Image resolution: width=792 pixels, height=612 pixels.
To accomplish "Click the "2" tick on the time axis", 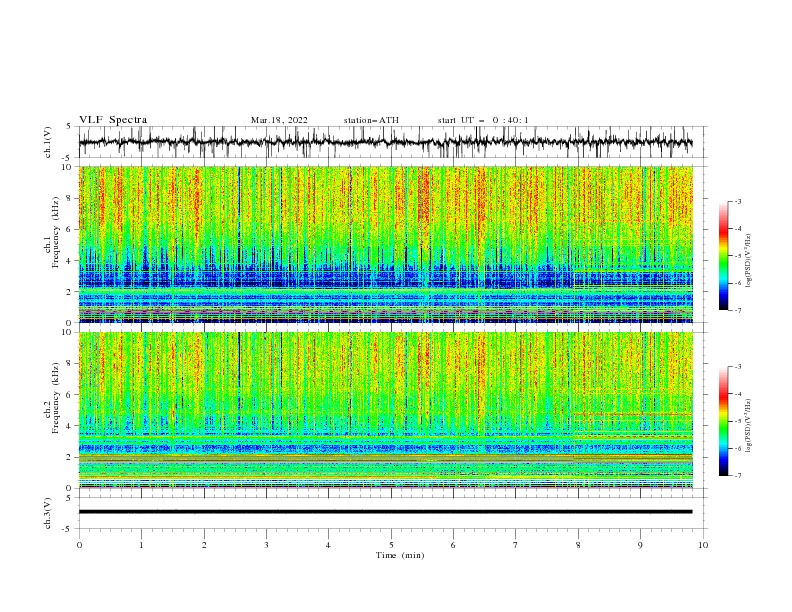I will point(204,545).
